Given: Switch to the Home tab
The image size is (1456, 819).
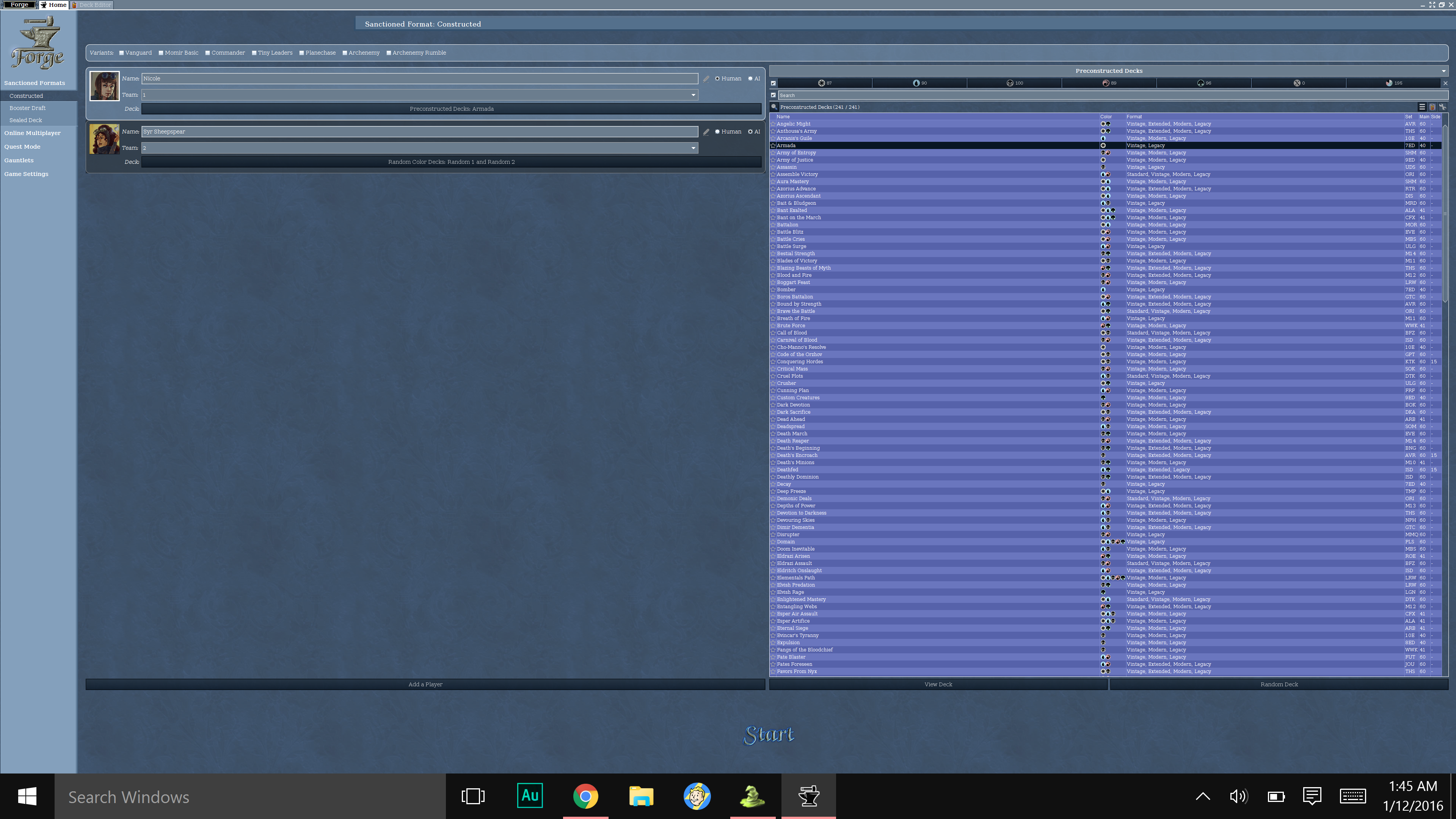Looking at the screenshot, I should pos(53,5).
